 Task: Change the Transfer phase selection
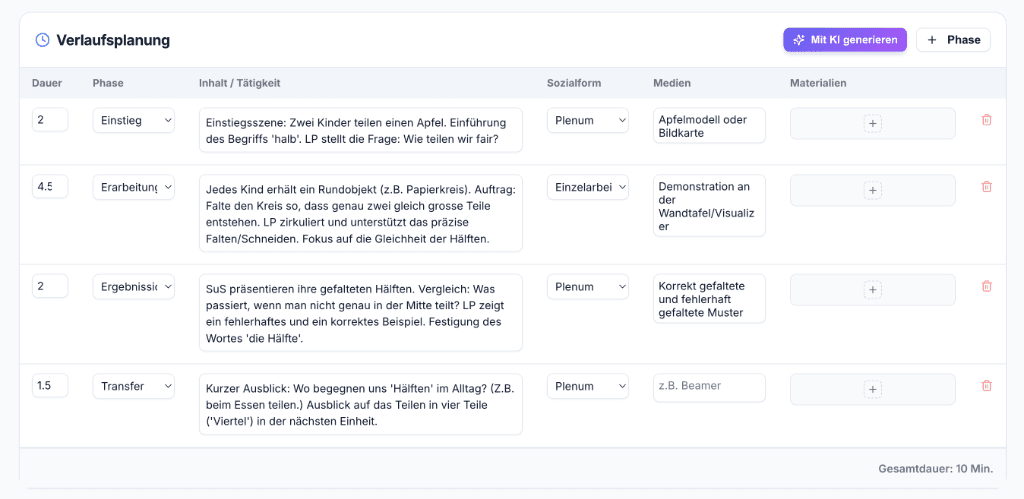point(134,386)
